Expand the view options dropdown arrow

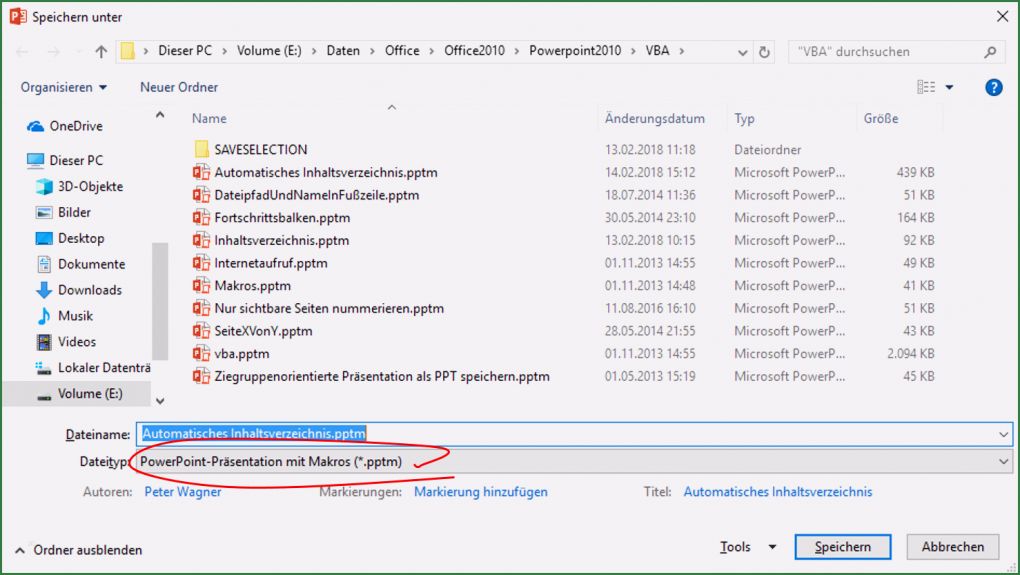[949, 87]
